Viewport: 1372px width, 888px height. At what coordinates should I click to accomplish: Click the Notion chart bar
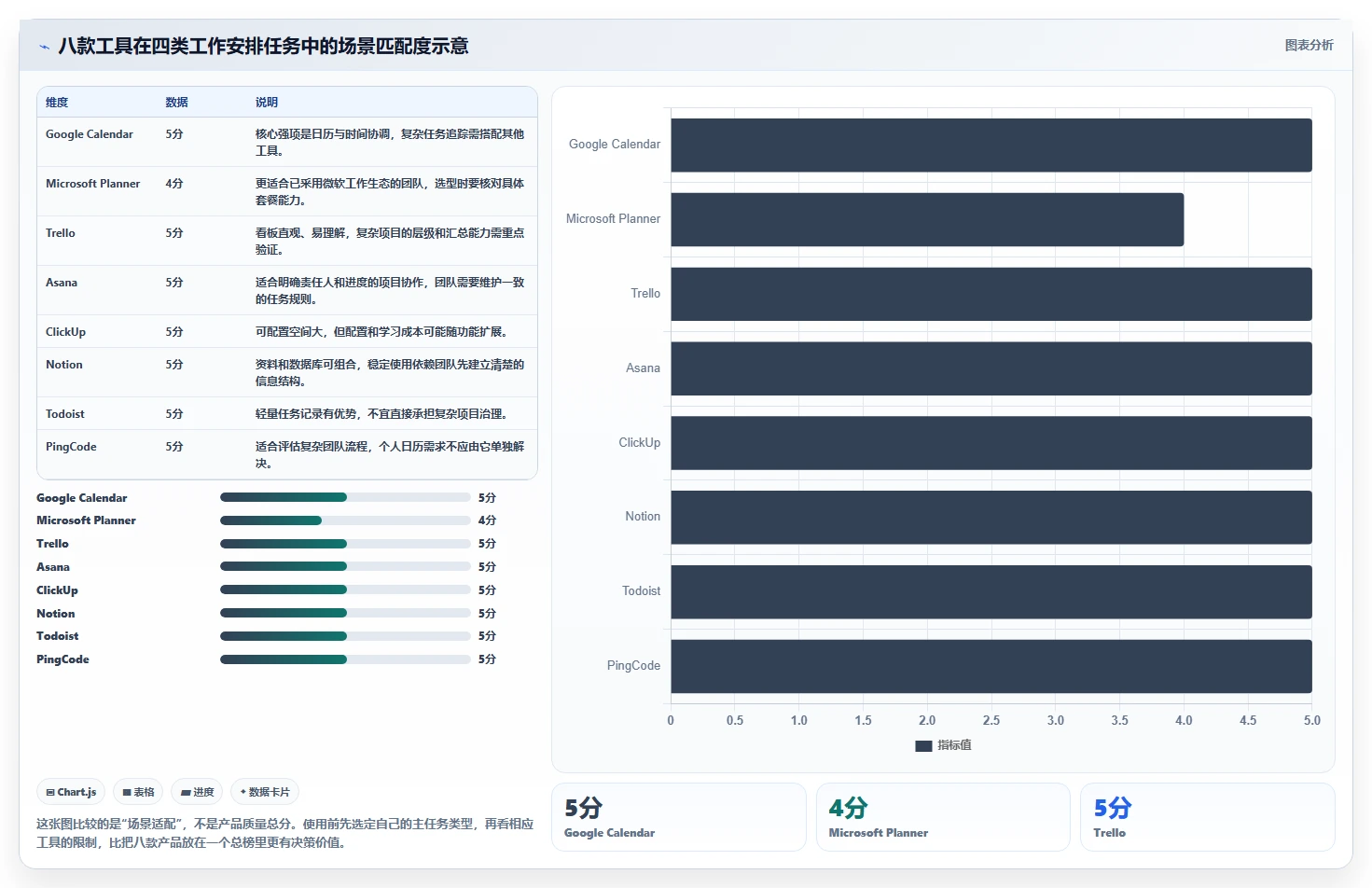coord(991,517)
